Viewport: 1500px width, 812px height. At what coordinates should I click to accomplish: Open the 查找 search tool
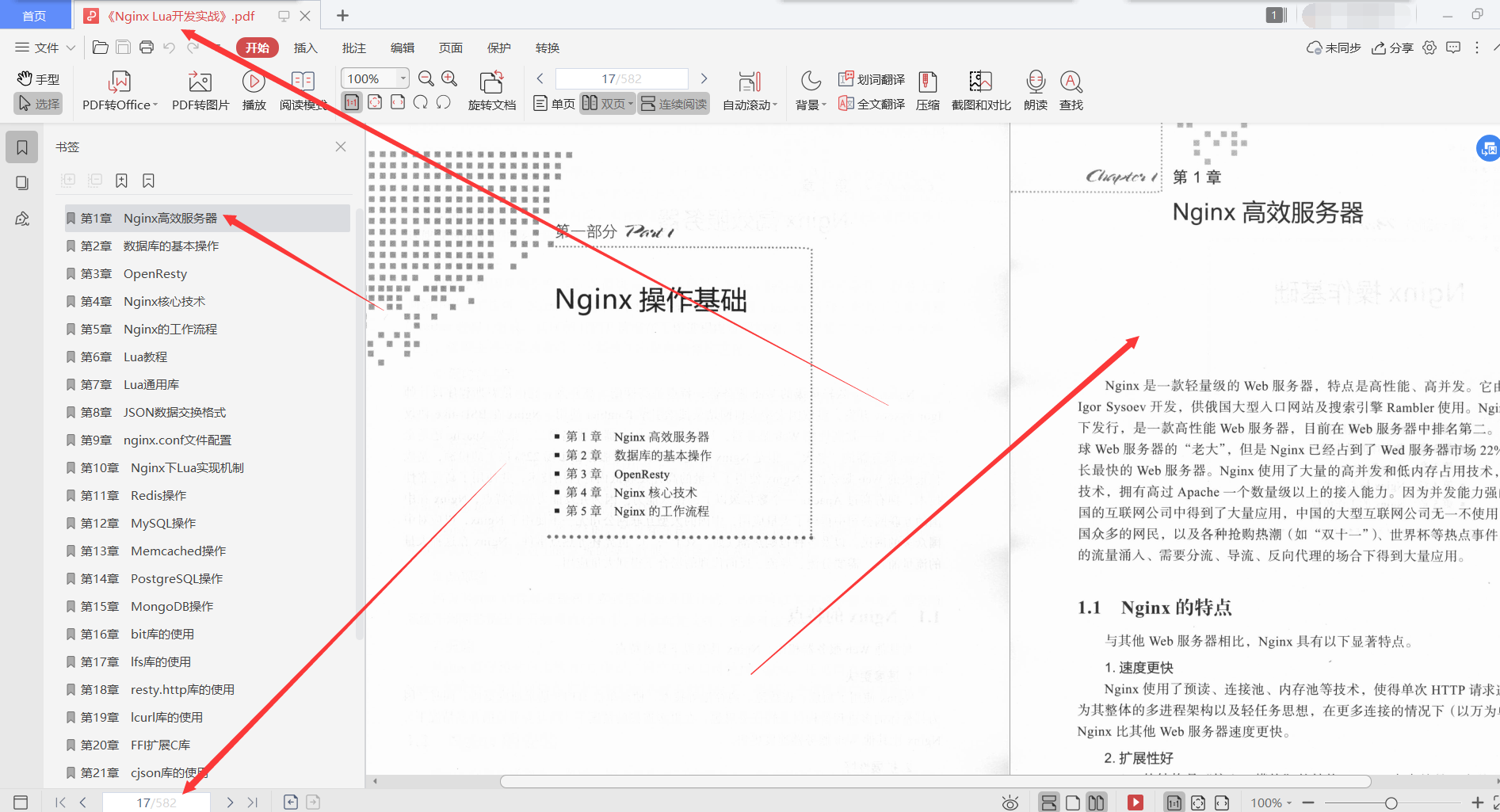pyautogui.click(x=1071, y=90)
